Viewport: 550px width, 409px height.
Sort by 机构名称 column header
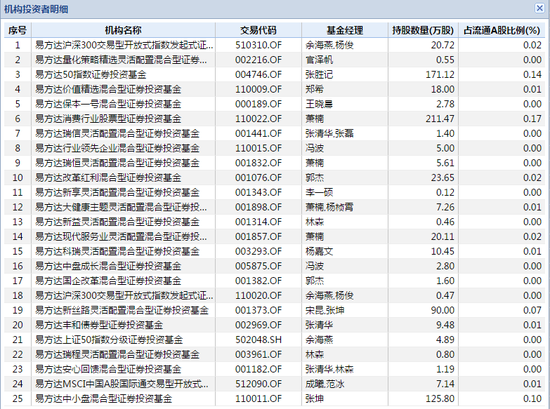(123, 31)
